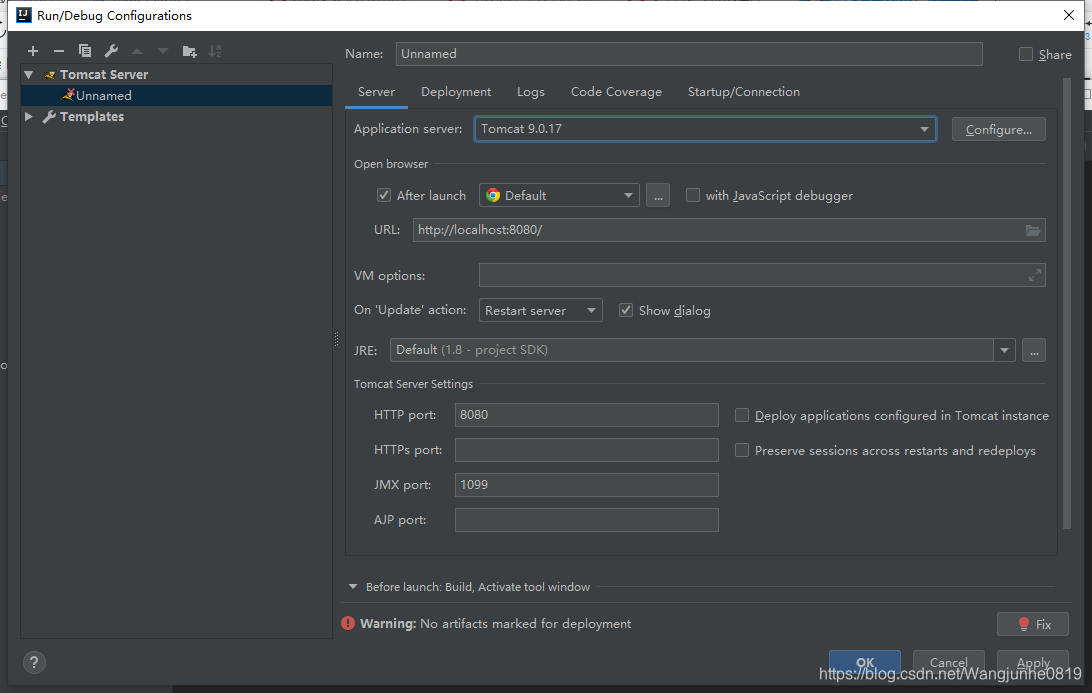Switch to the Deployment tab
Viewport: 1092px width, 693px height.
[456, 92]
